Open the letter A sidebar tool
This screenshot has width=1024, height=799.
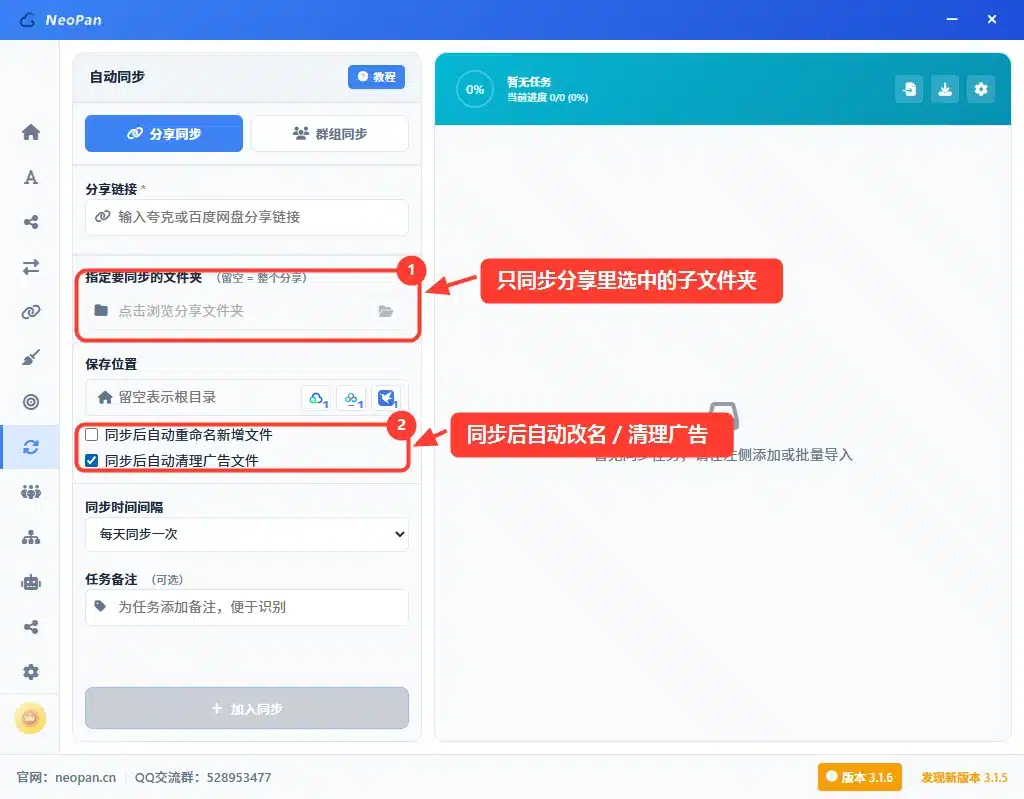tap(31, 178)
